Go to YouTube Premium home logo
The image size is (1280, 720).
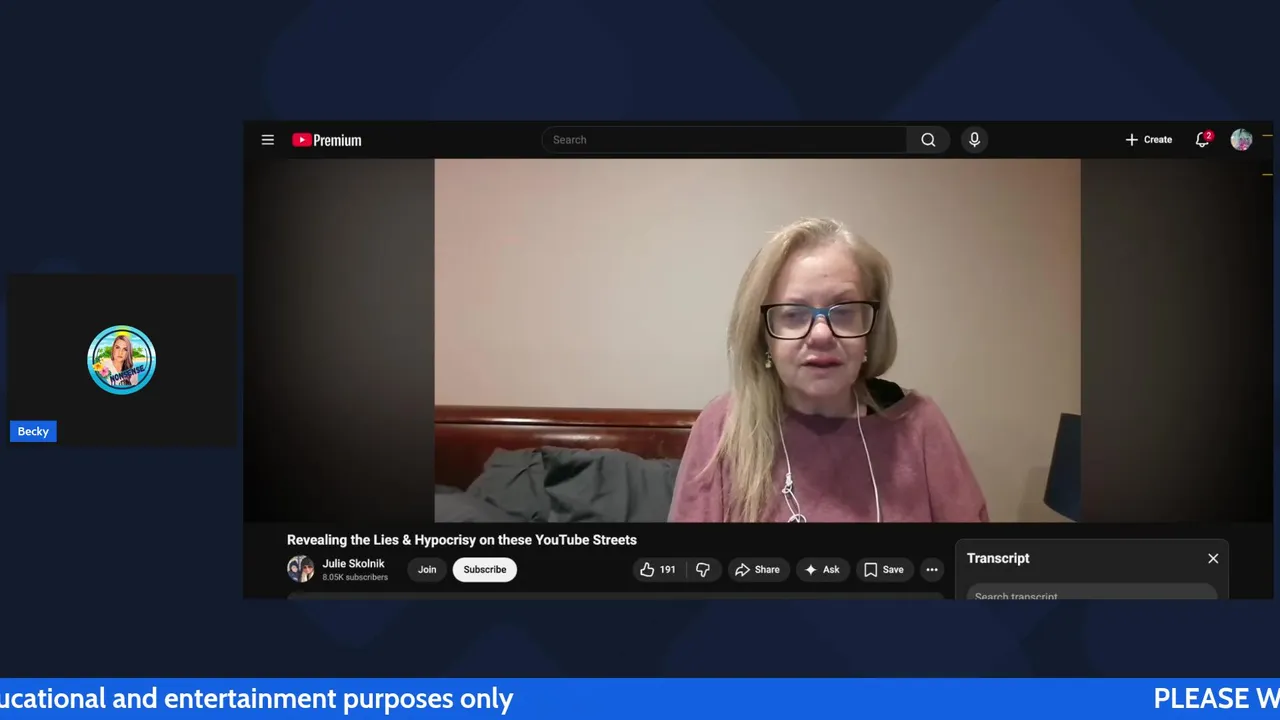(327, 140)
